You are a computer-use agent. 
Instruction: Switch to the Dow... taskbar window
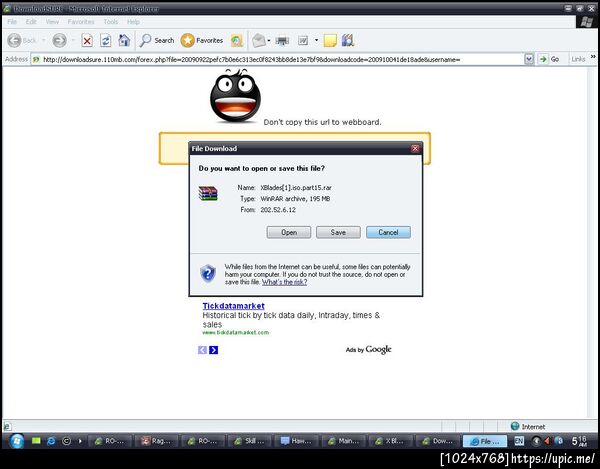437,441
